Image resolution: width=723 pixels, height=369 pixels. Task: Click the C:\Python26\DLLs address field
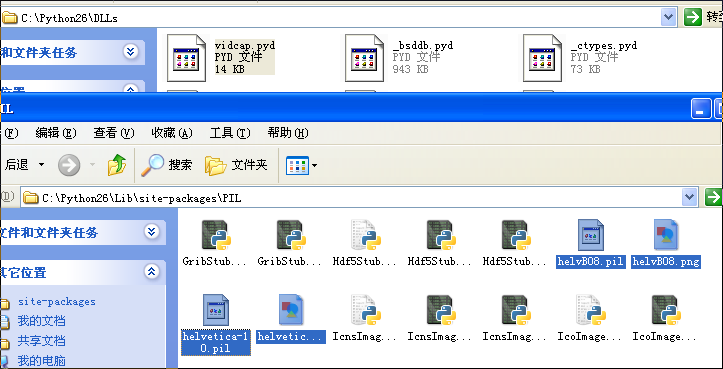[x=339, y=18]
